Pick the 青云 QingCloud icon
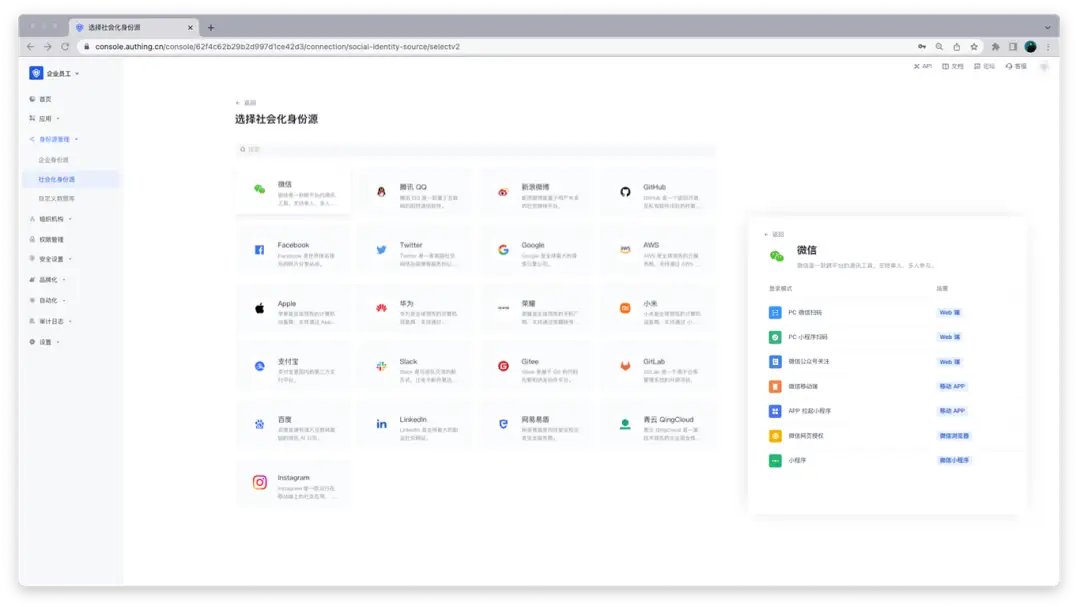1080x607 pixels. [625, 424]
